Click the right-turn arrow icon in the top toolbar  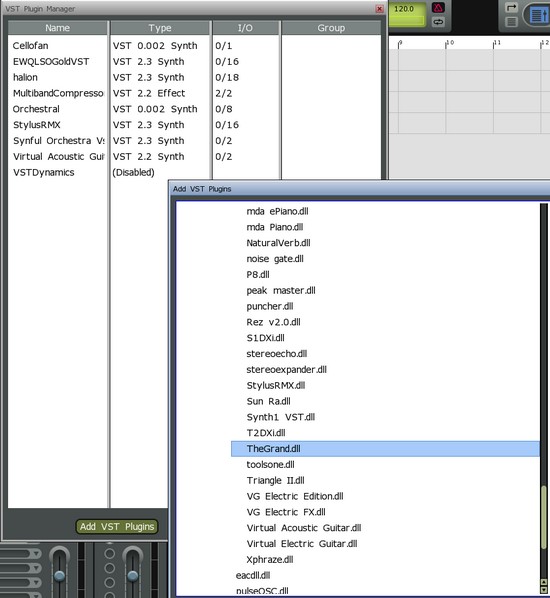pyautogui.click(x=511, y=7)
